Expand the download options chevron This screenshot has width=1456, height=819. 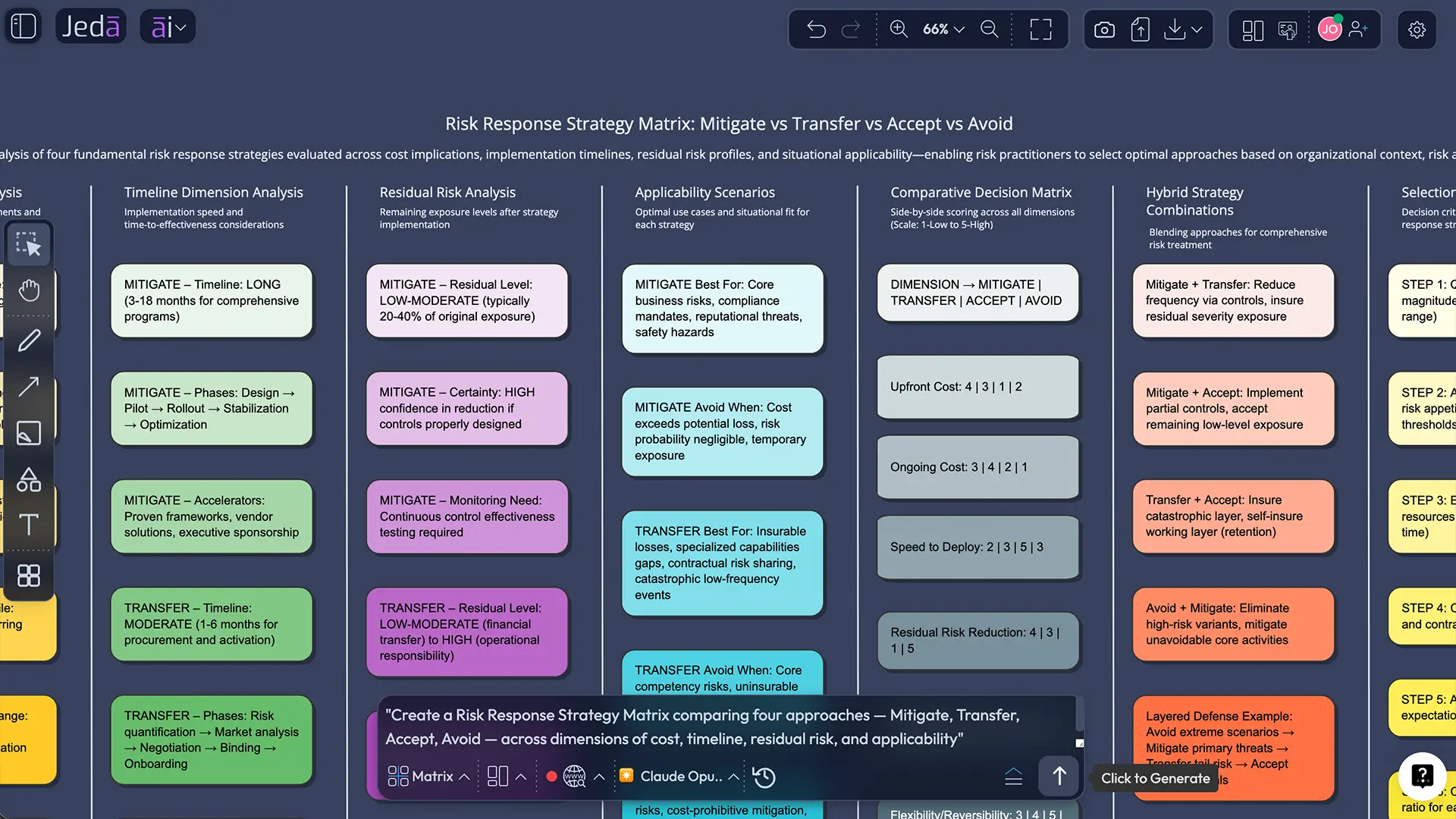1197,30
